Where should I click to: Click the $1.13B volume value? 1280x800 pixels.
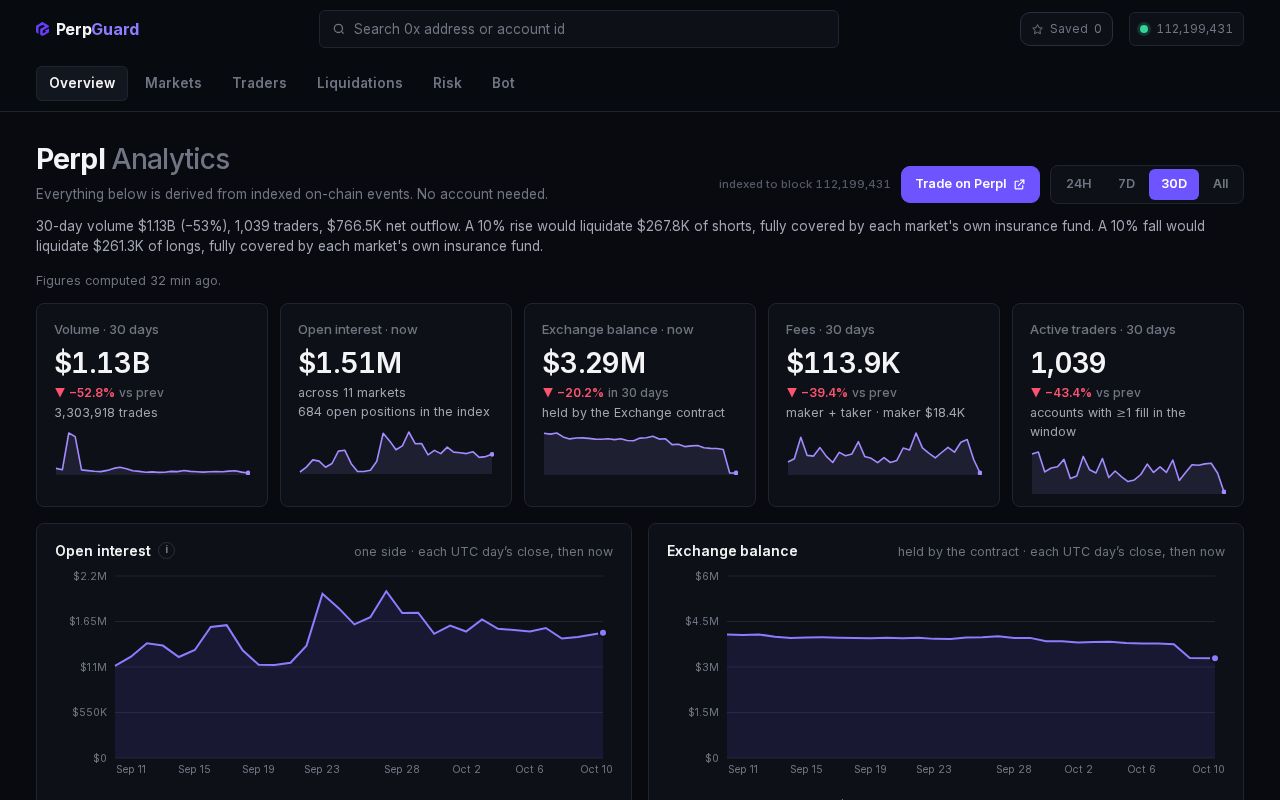[102, 363]
